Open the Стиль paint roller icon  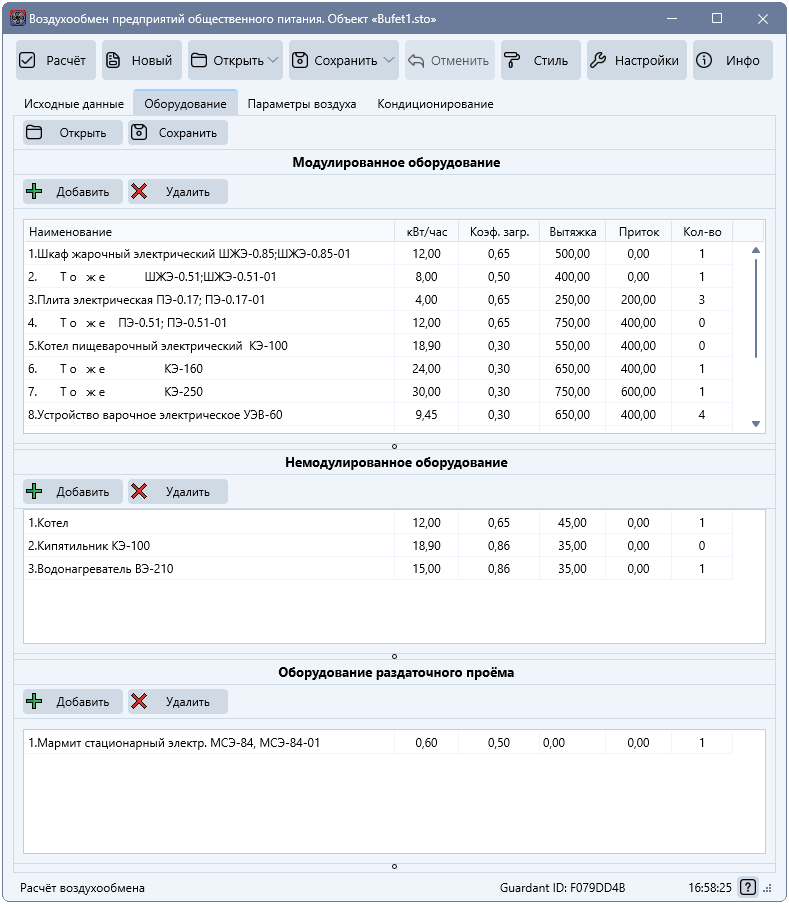[512, 60]
